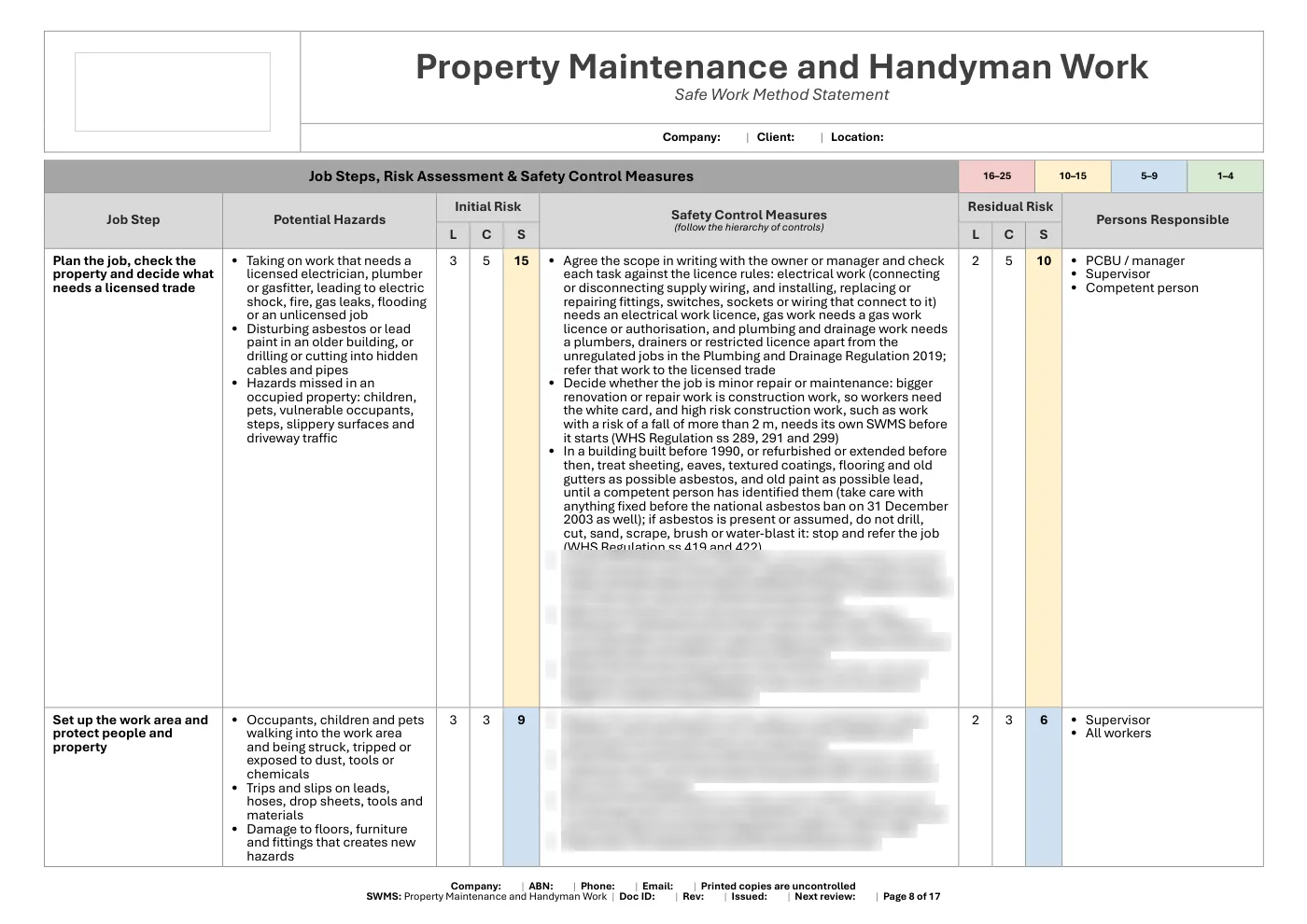Click the 'Next review:' footer field
The image size is (1307, 924).
tap(824, 897)
